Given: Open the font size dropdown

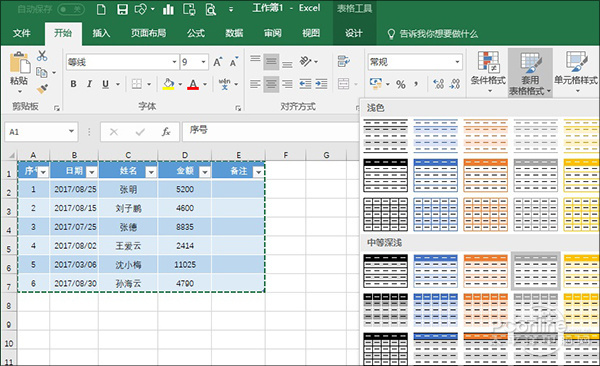Looking at the screenshot, I should click(204, 62).
